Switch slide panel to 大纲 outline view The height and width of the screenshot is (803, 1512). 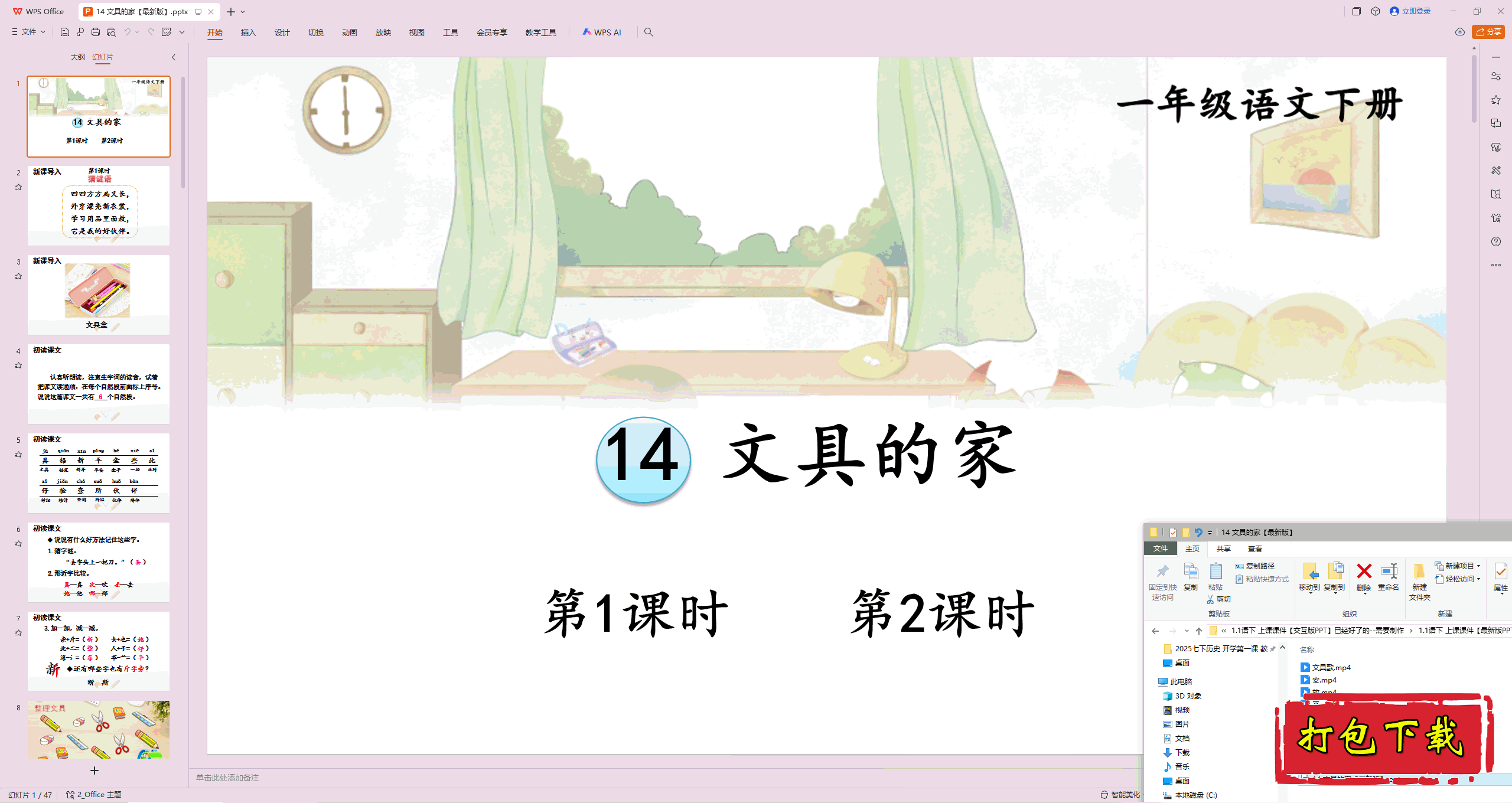(x=77, y=57)
